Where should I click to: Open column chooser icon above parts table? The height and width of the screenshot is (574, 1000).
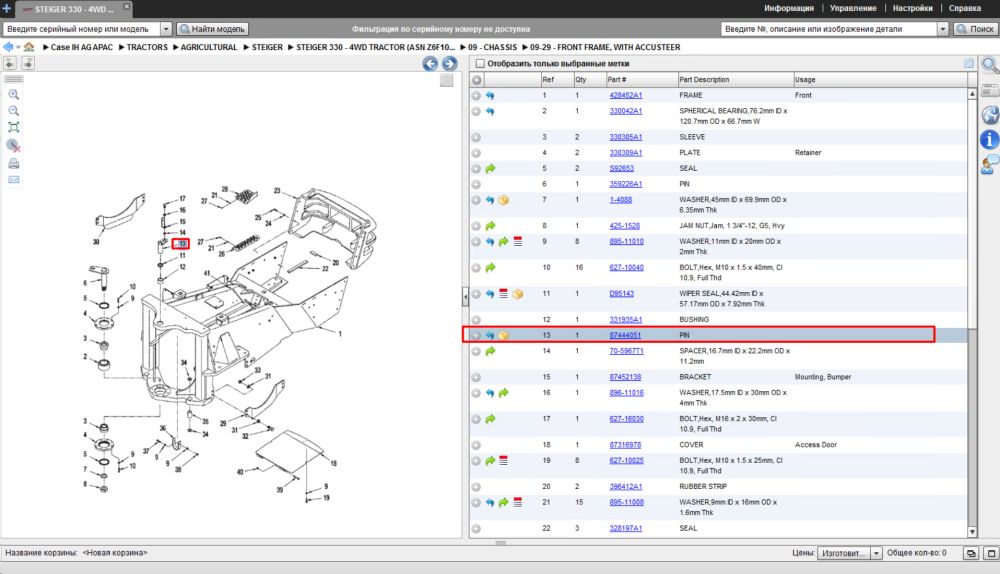pyautogui.click(x=969, y=63)
